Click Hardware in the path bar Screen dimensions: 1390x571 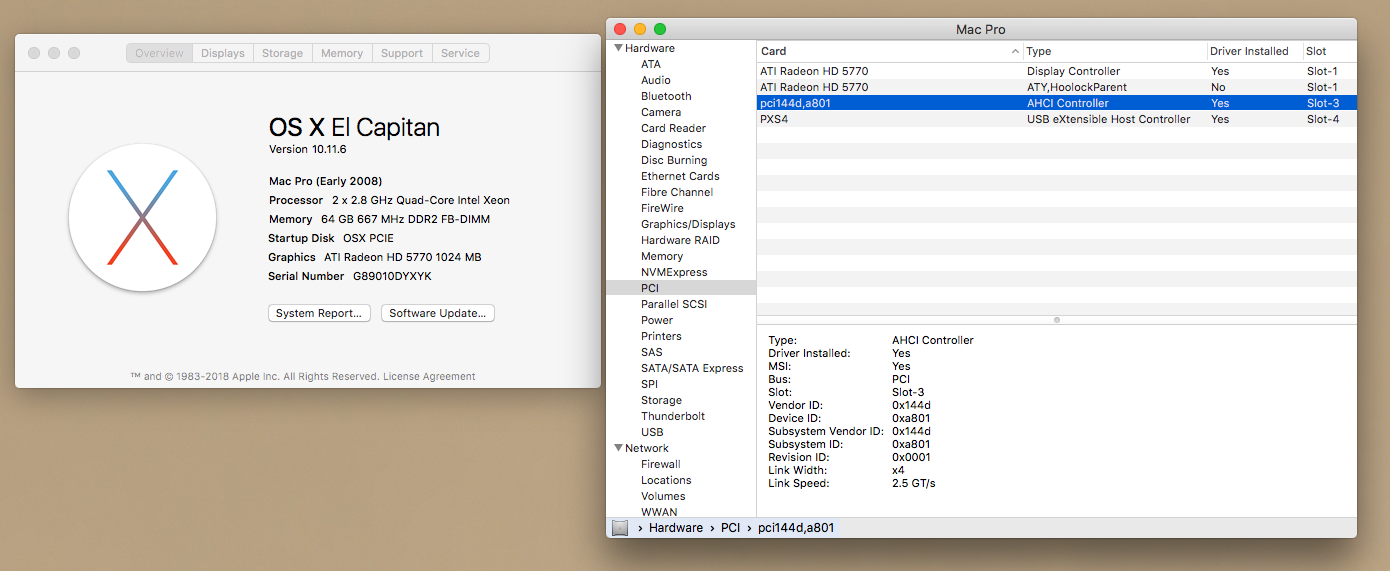[676, 528]
